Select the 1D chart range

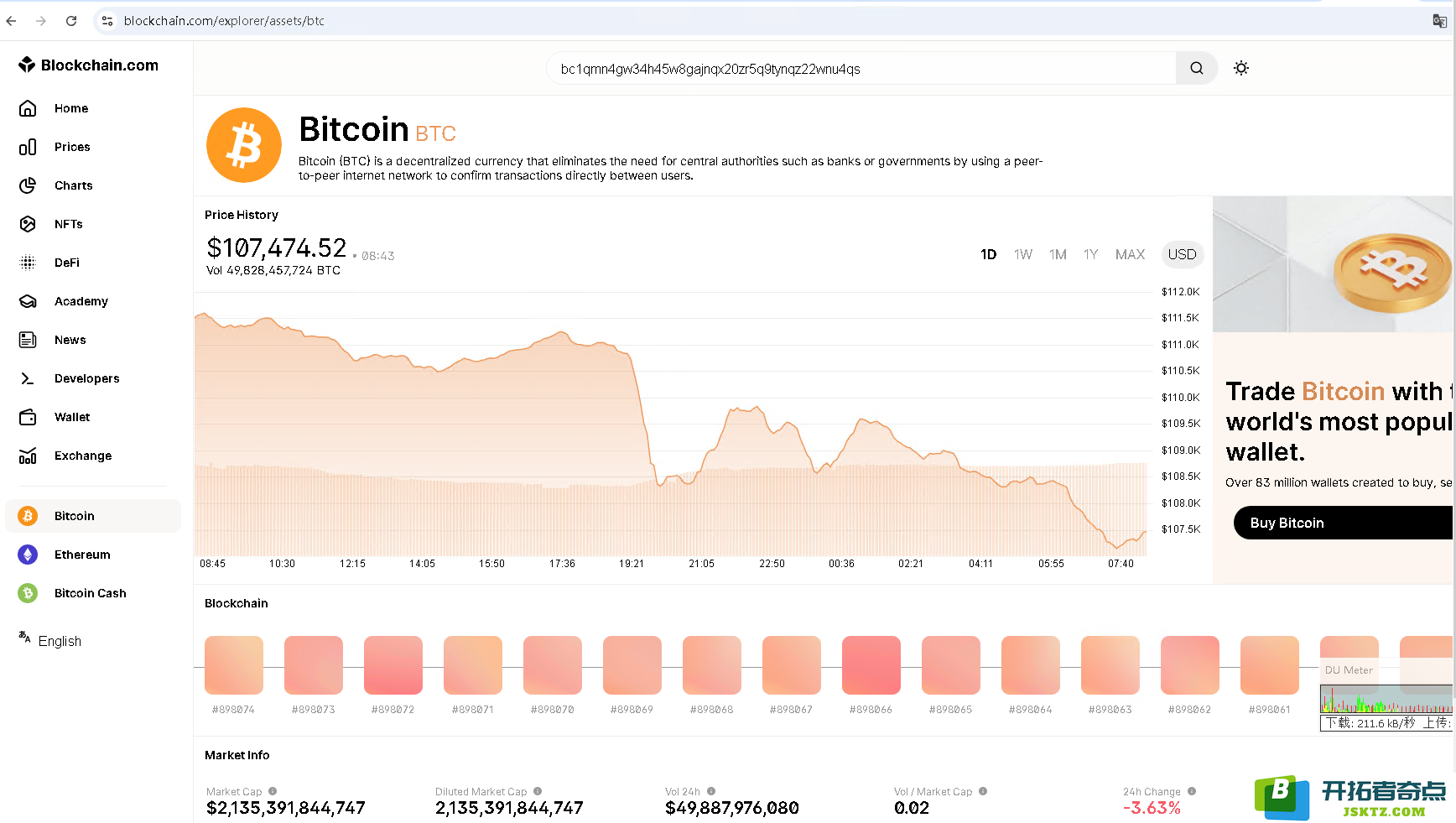click(x=989, y=254)
